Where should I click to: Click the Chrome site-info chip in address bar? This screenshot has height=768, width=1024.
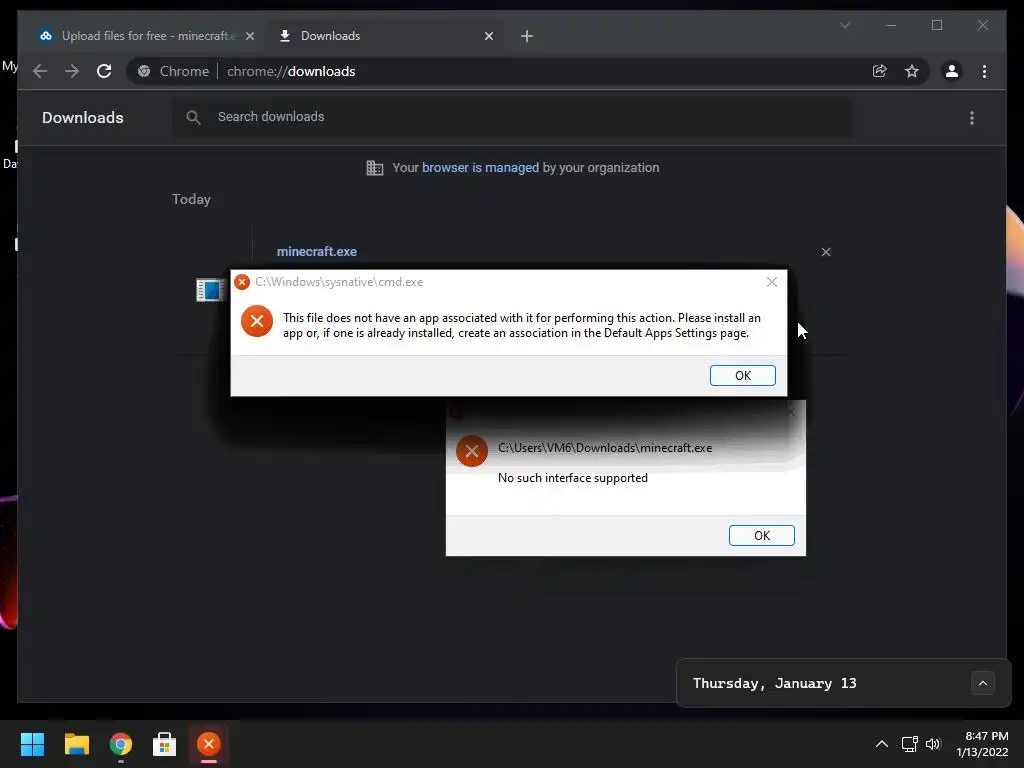pos(173,71)
